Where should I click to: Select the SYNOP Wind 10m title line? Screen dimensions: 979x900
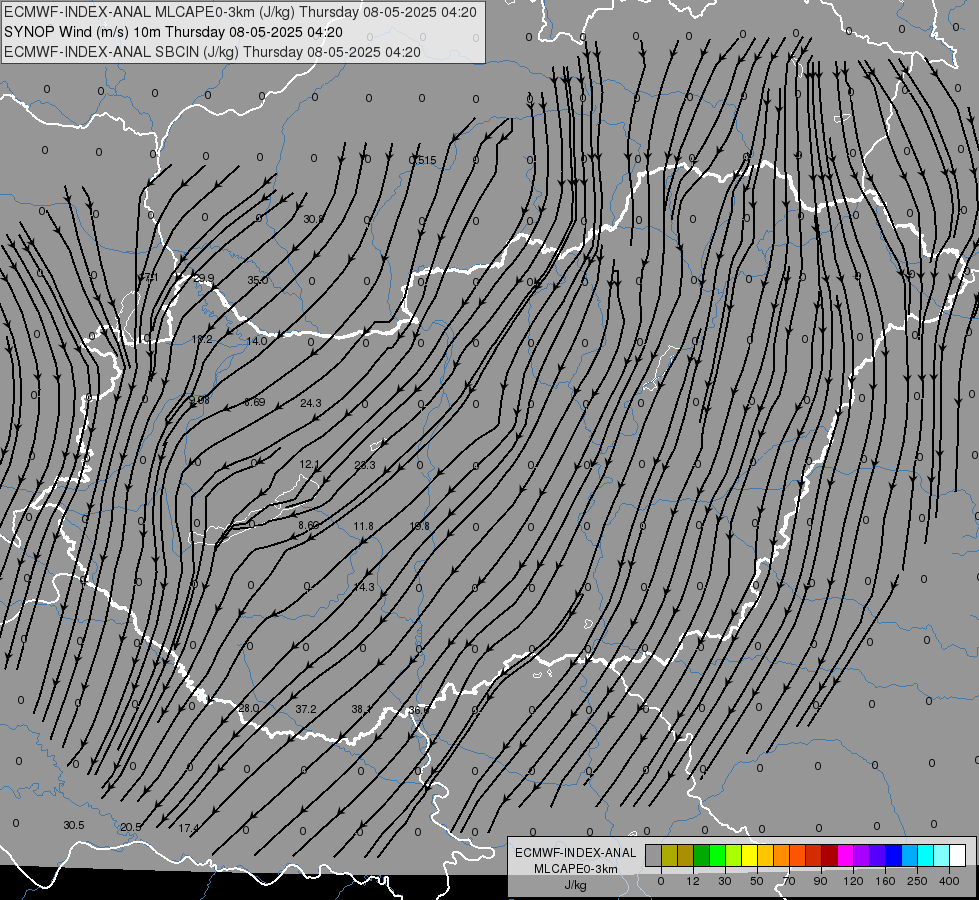(173, 32)
